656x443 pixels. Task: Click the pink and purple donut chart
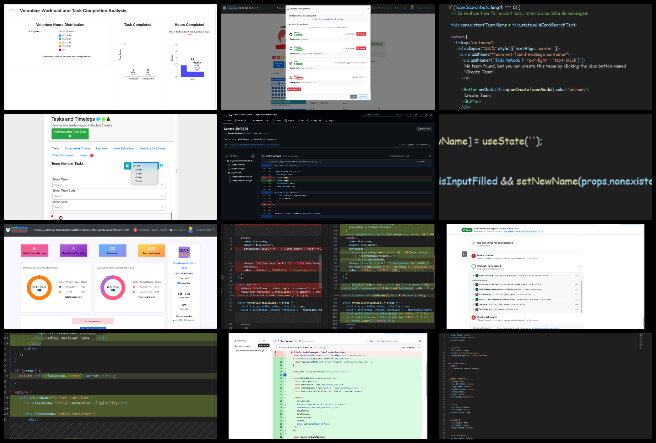point(113,287)
